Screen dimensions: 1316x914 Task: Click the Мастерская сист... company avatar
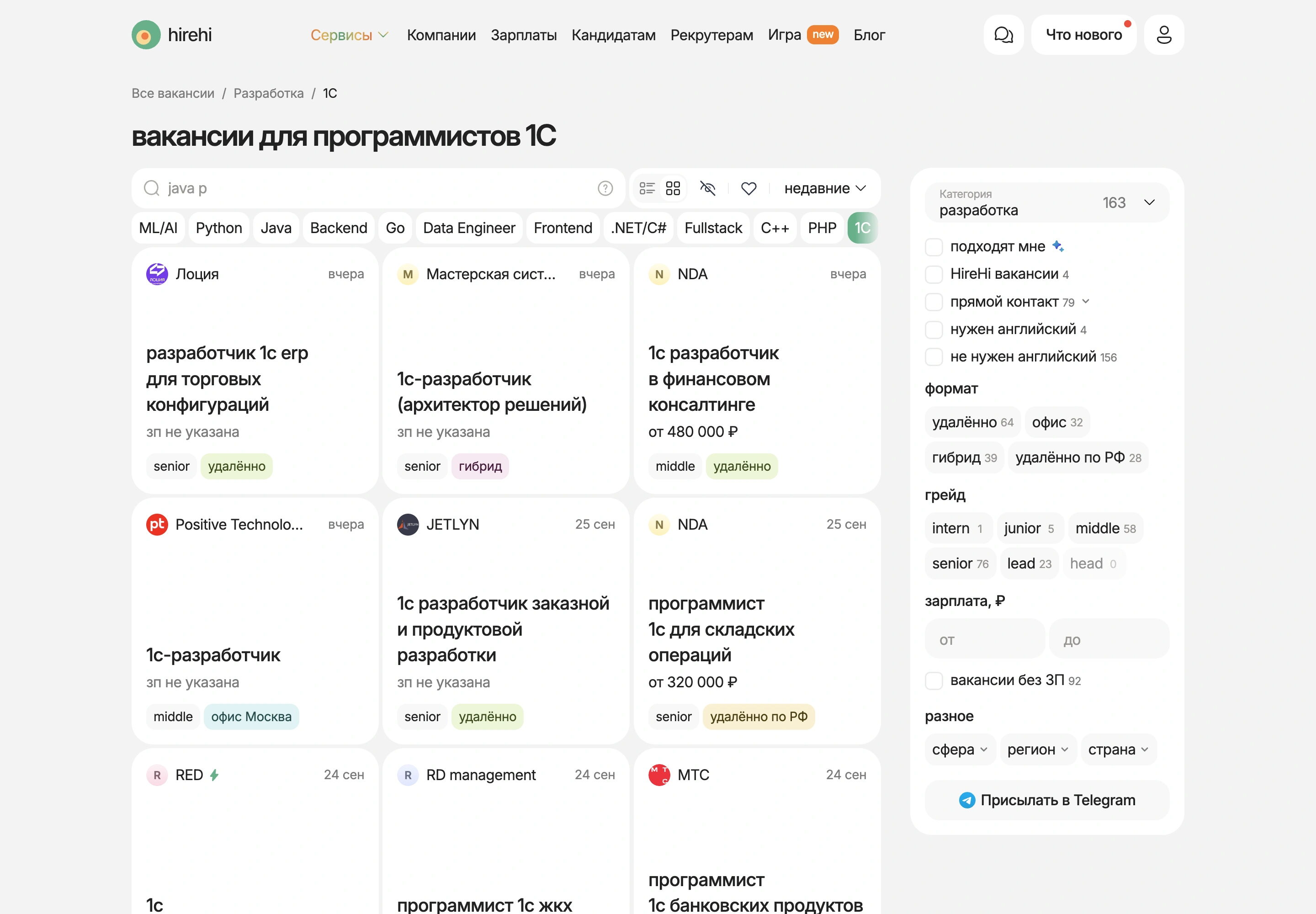pos(408,274)
